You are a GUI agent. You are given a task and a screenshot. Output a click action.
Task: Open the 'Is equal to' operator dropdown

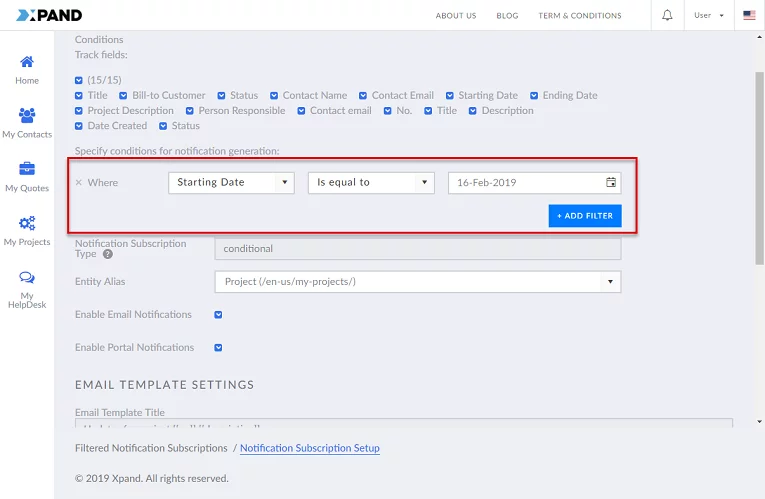click(425, 183)
